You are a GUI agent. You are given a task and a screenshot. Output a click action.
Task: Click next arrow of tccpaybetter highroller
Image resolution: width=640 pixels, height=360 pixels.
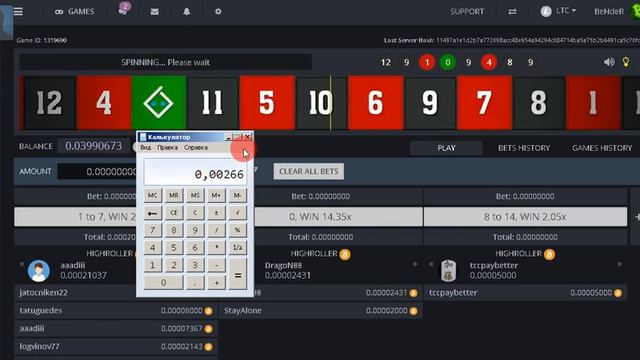pos(620,264)
